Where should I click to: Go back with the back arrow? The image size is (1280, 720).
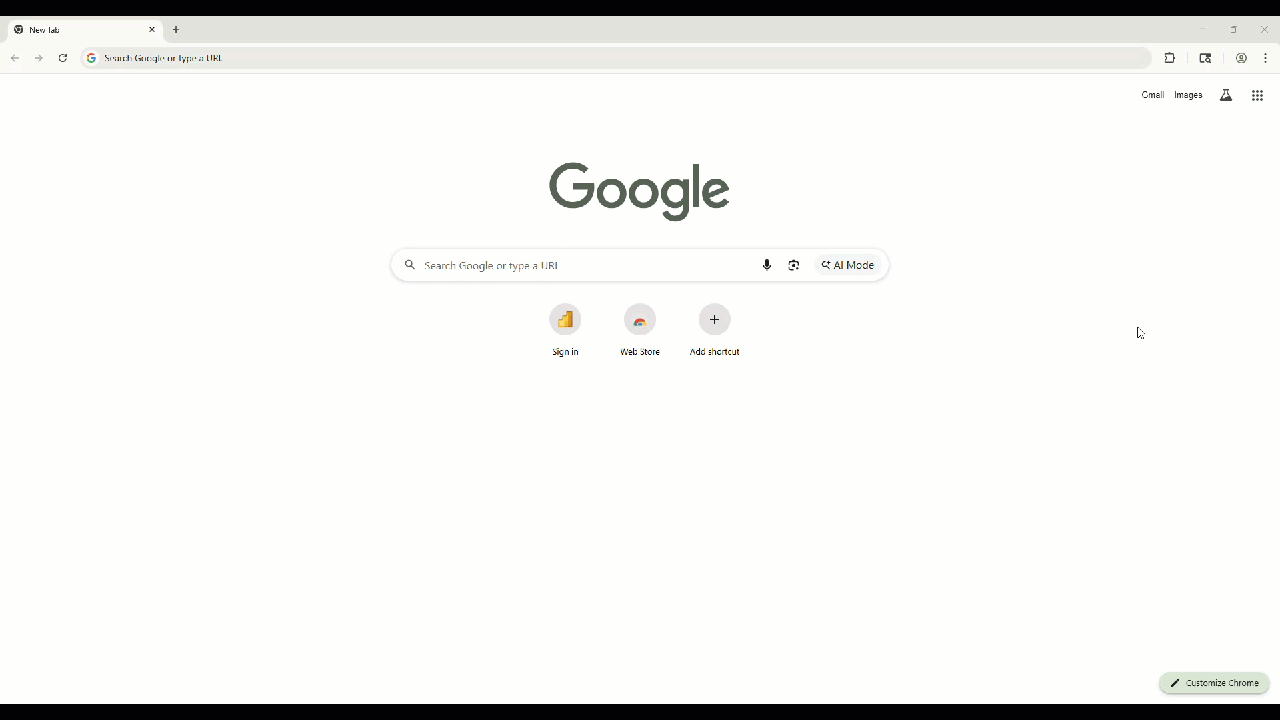[x=15, y=58]
